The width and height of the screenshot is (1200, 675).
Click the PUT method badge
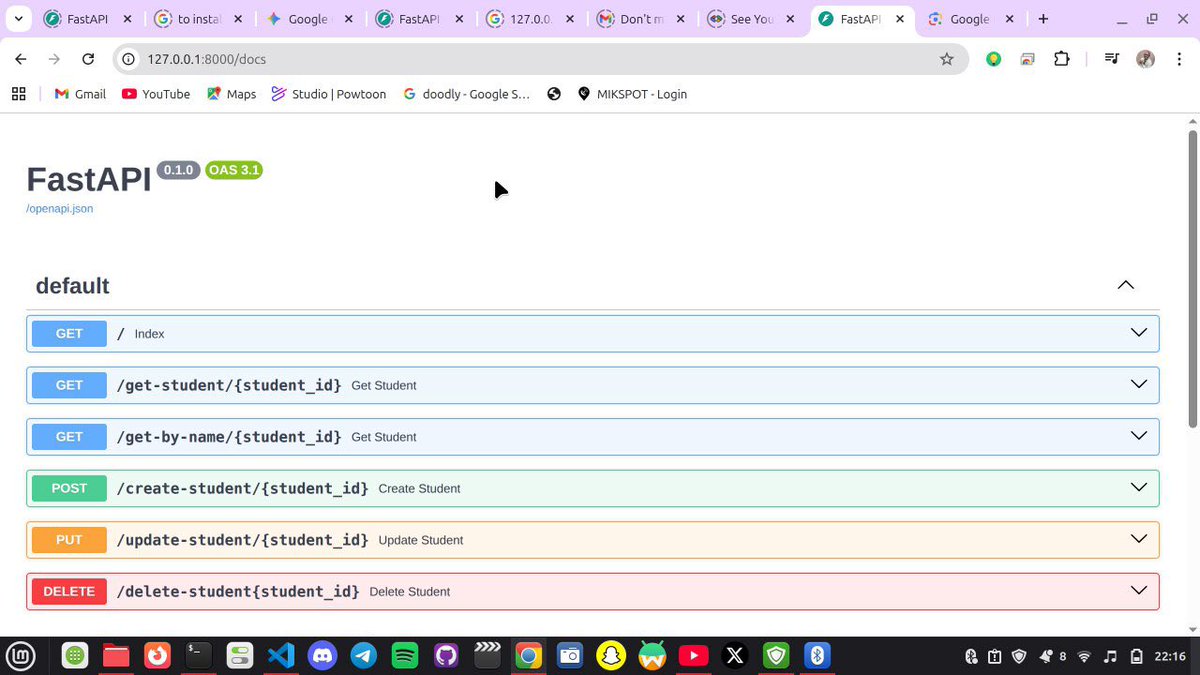click(x=69, y=540)
